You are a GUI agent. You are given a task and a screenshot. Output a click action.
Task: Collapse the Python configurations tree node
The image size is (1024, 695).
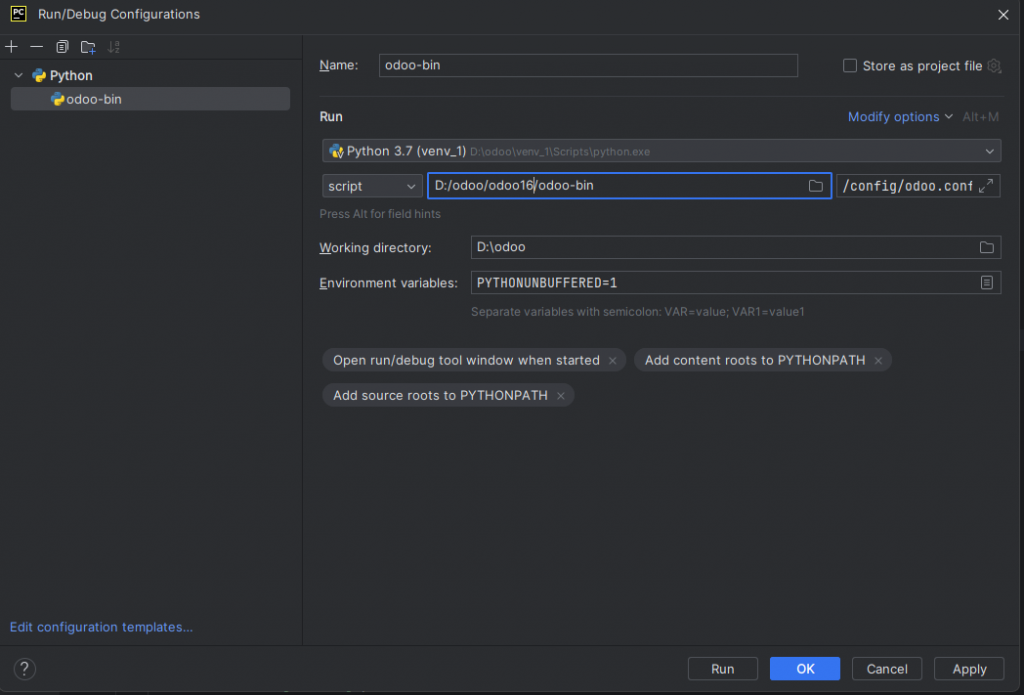point(19,75)
